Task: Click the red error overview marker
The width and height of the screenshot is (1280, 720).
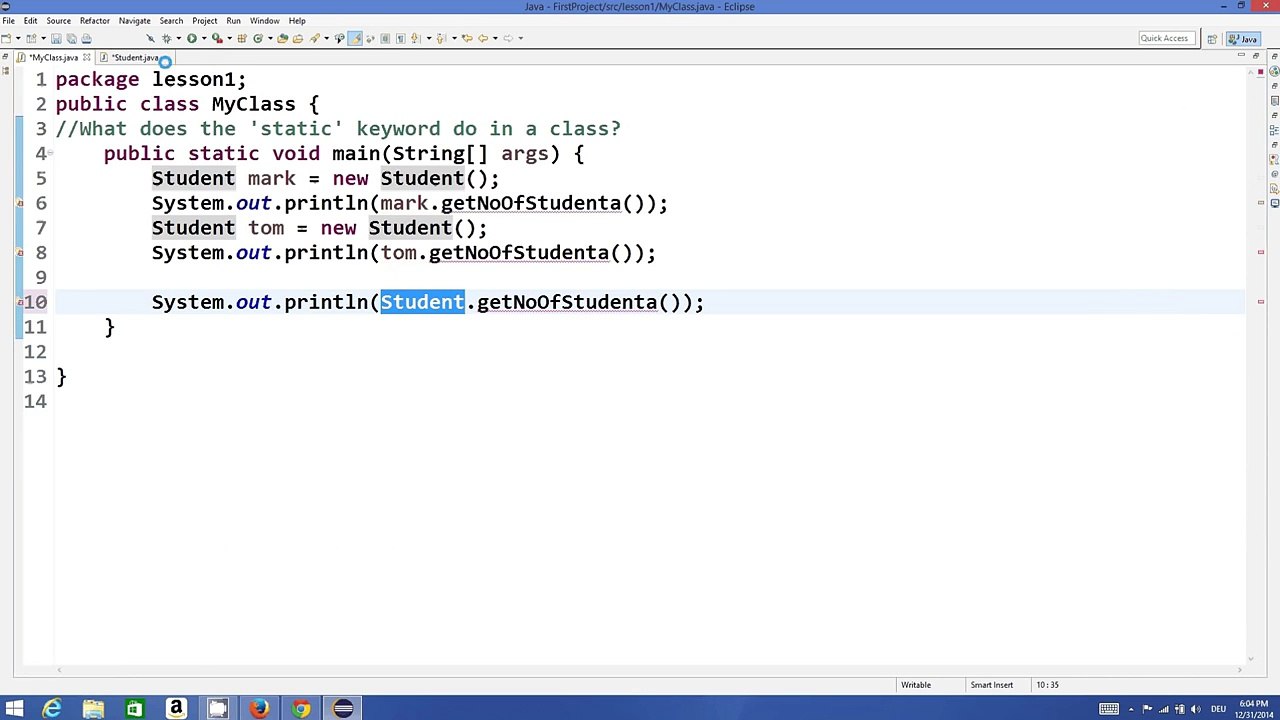Action: tap(1261, 72)
